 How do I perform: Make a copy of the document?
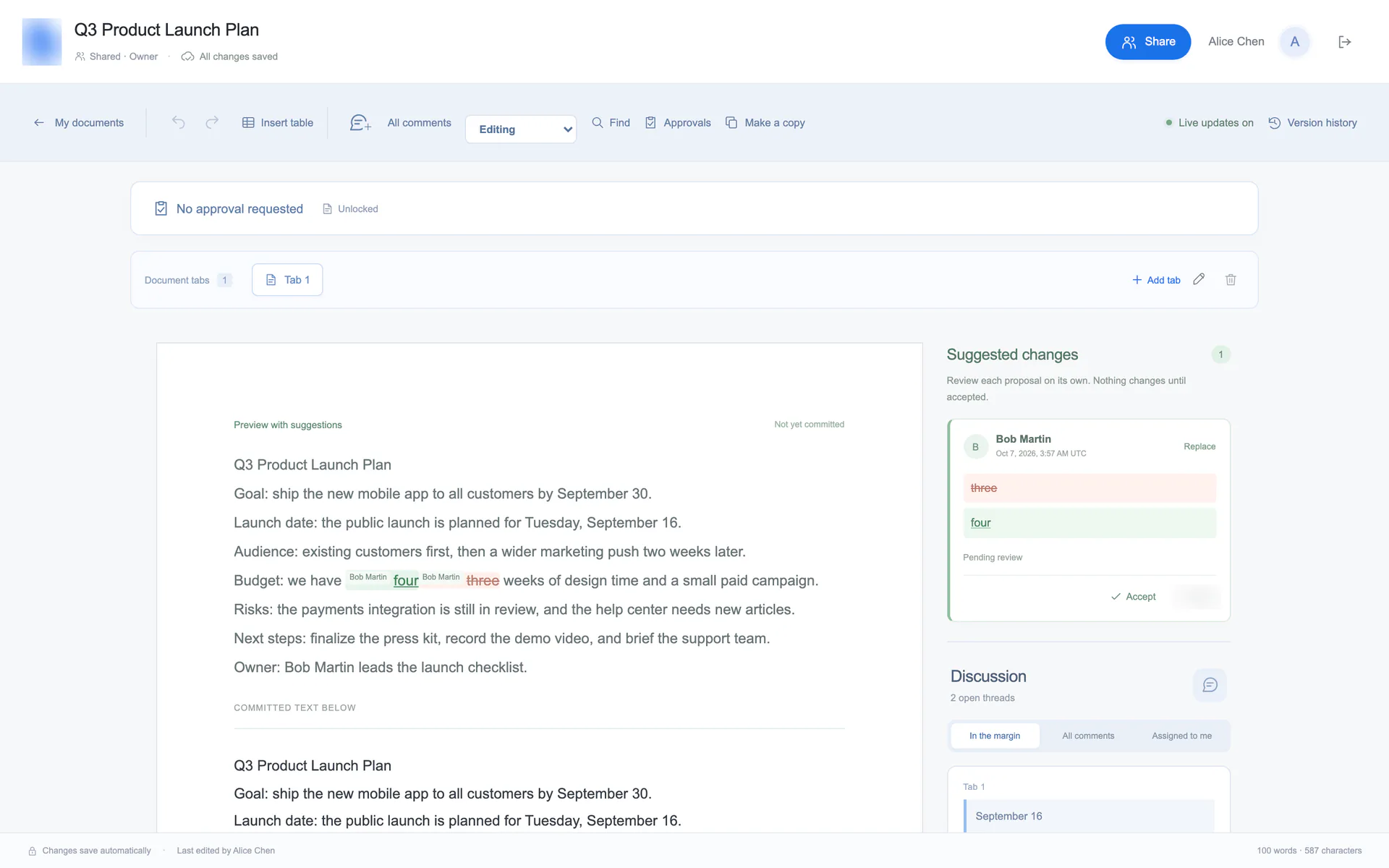pos(765,122)
